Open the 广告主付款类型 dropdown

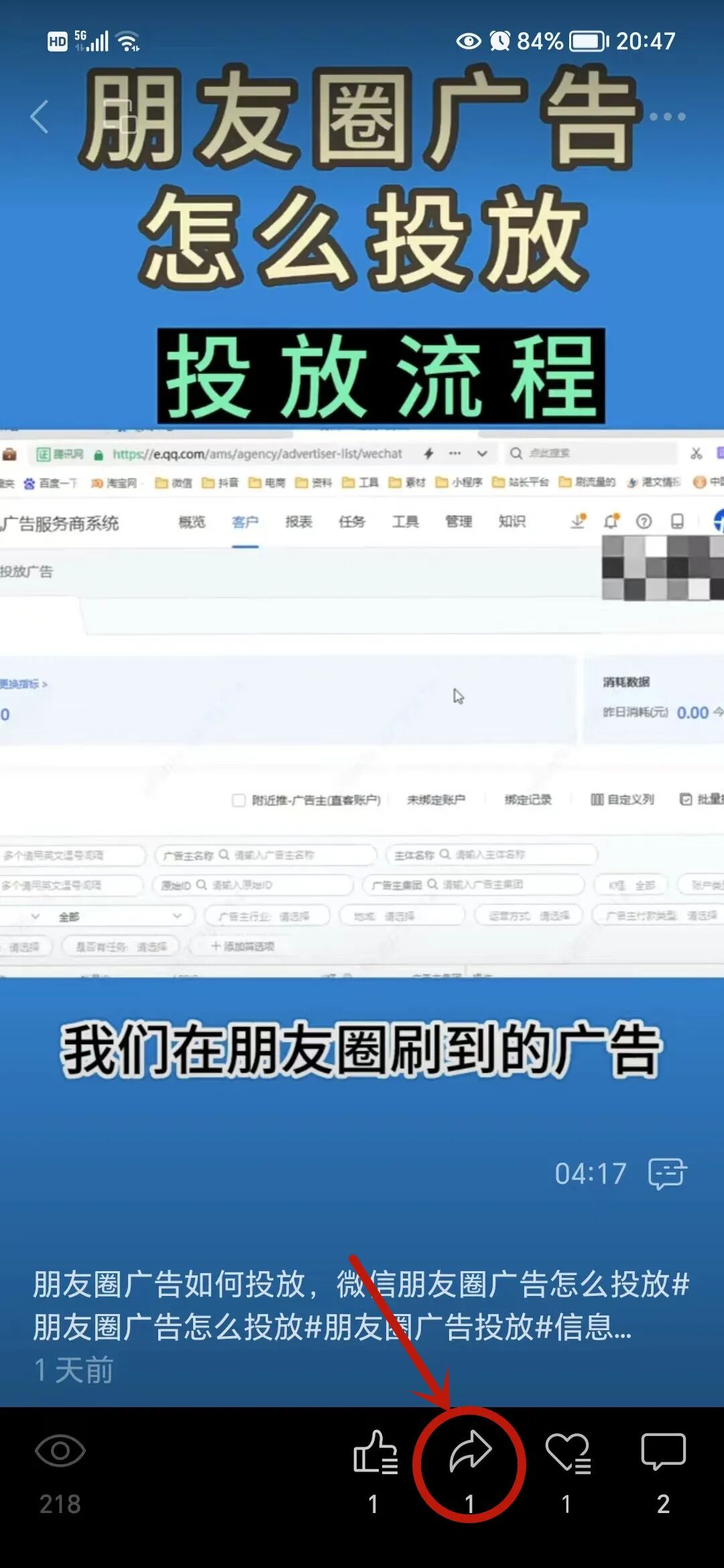[x=658, y=915]
